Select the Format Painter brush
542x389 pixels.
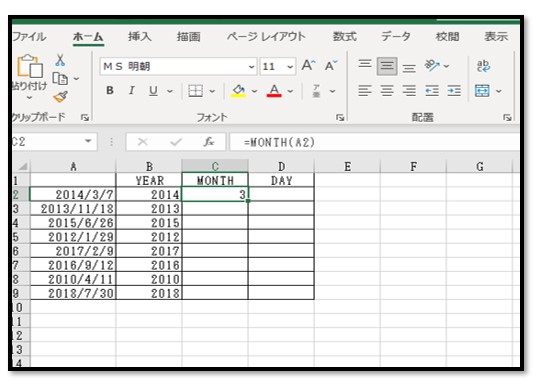(60, 97)
